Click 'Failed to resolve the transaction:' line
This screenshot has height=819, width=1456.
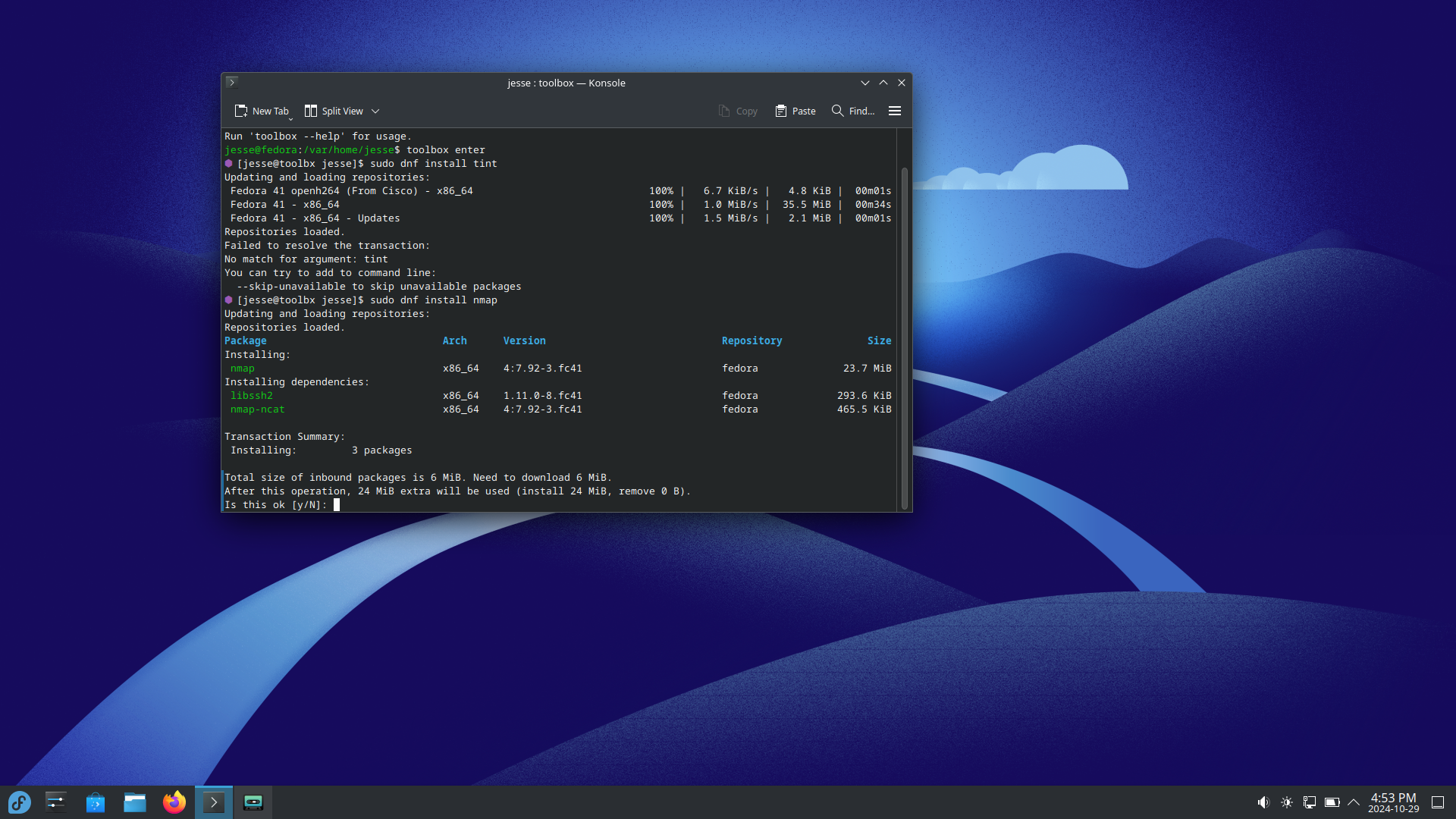(x=328, y=246)
